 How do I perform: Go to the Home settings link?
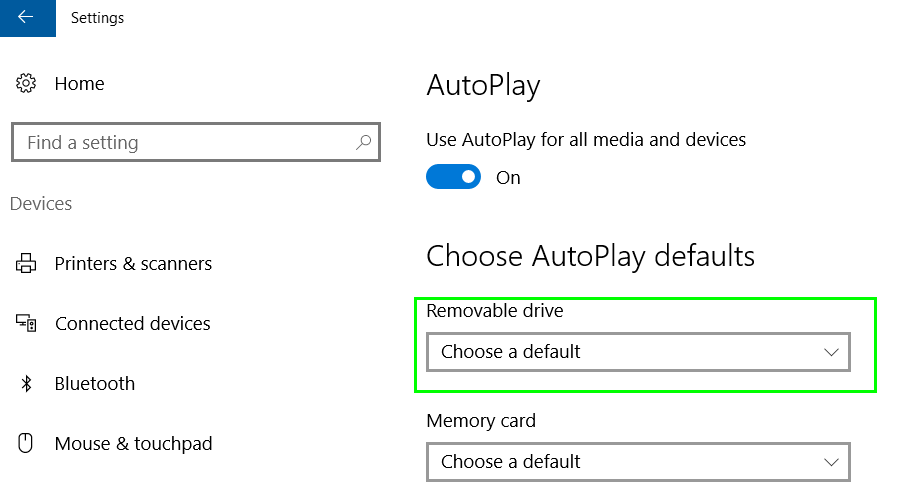point(79,84)
